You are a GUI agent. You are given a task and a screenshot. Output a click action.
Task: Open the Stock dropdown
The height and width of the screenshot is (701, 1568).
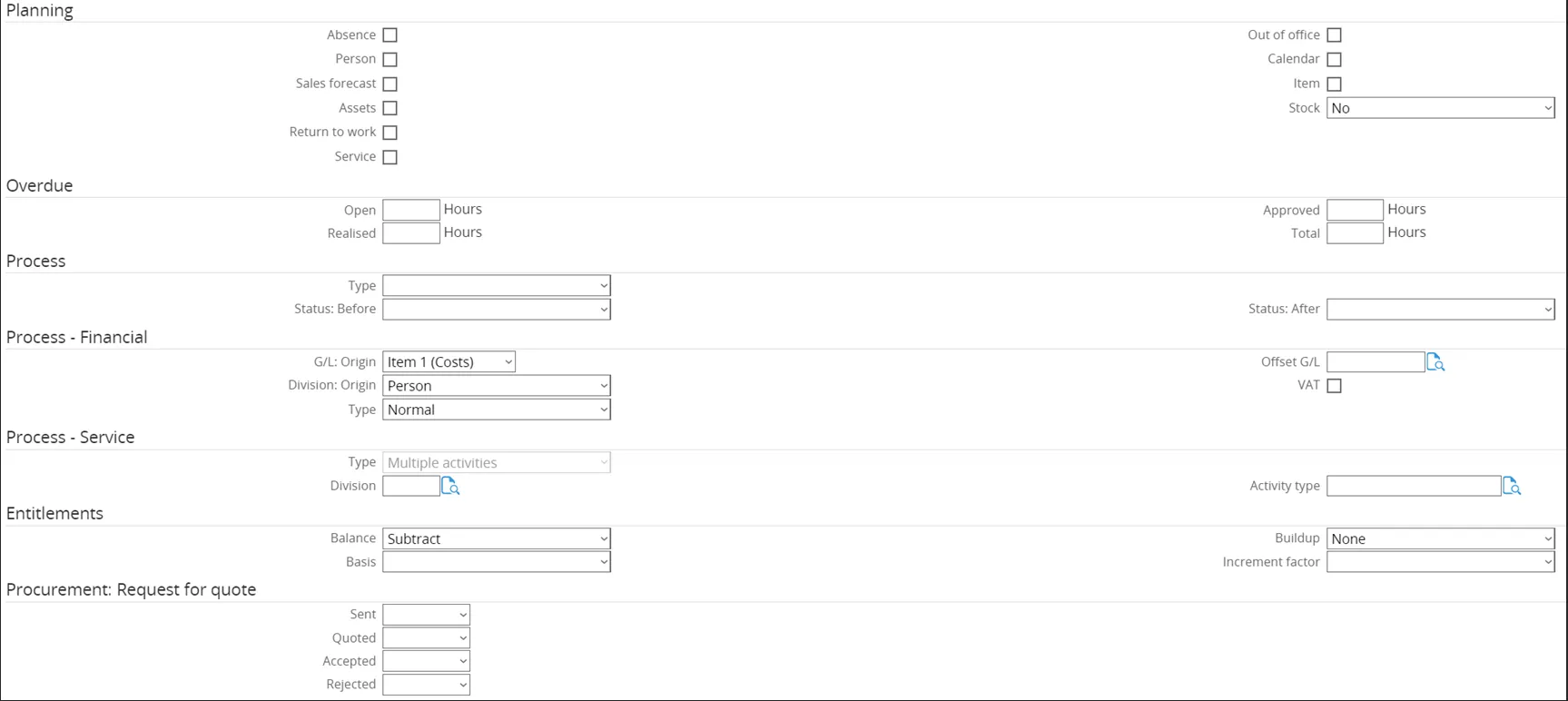[1440, 108]
